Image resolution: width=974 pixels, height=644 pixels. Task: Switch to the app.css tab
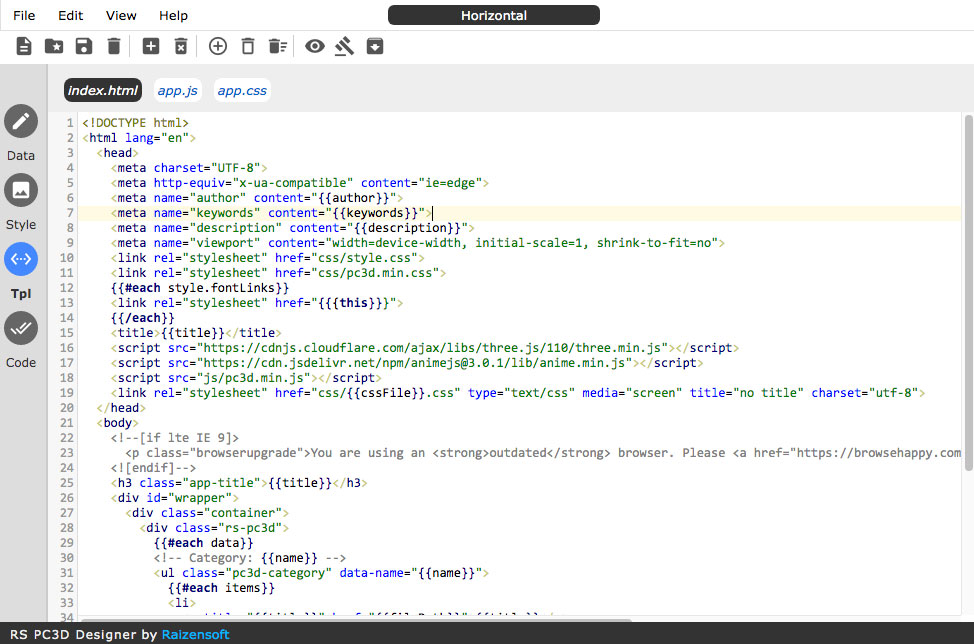(x=242, y=90)
